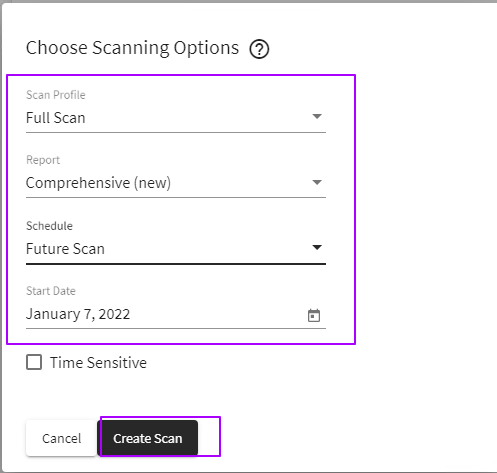Click the empty area of the Schedule combo box
Image resolution: width=497 pixels, height=473 pixels.
point(207,249)
